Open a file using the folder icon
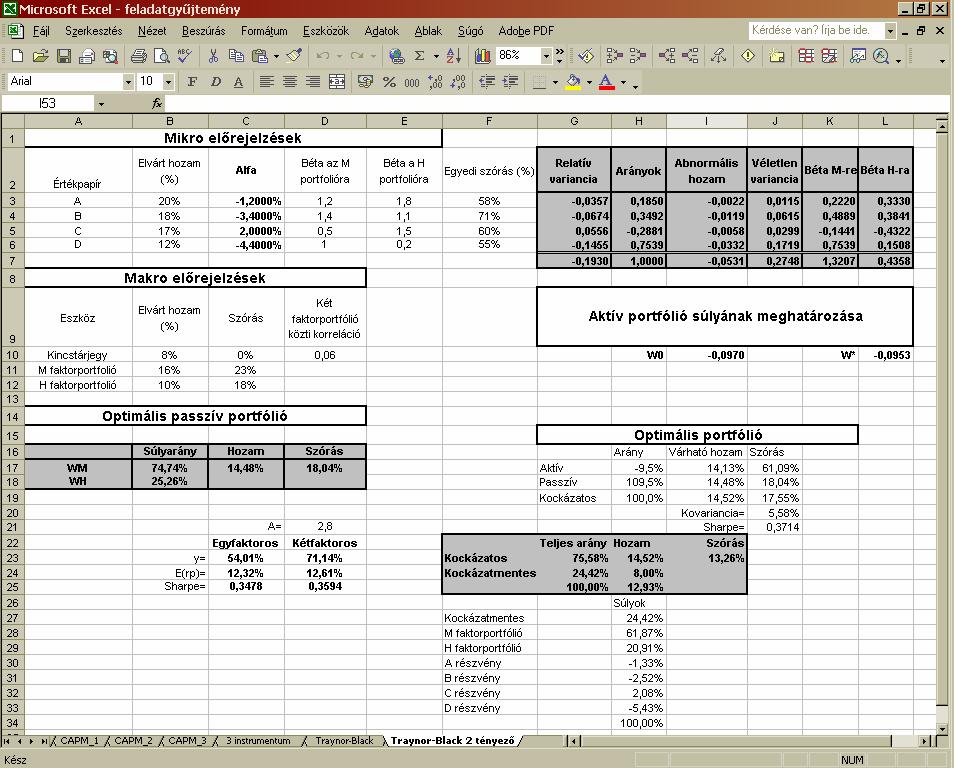954x768 pixels. 40,57
